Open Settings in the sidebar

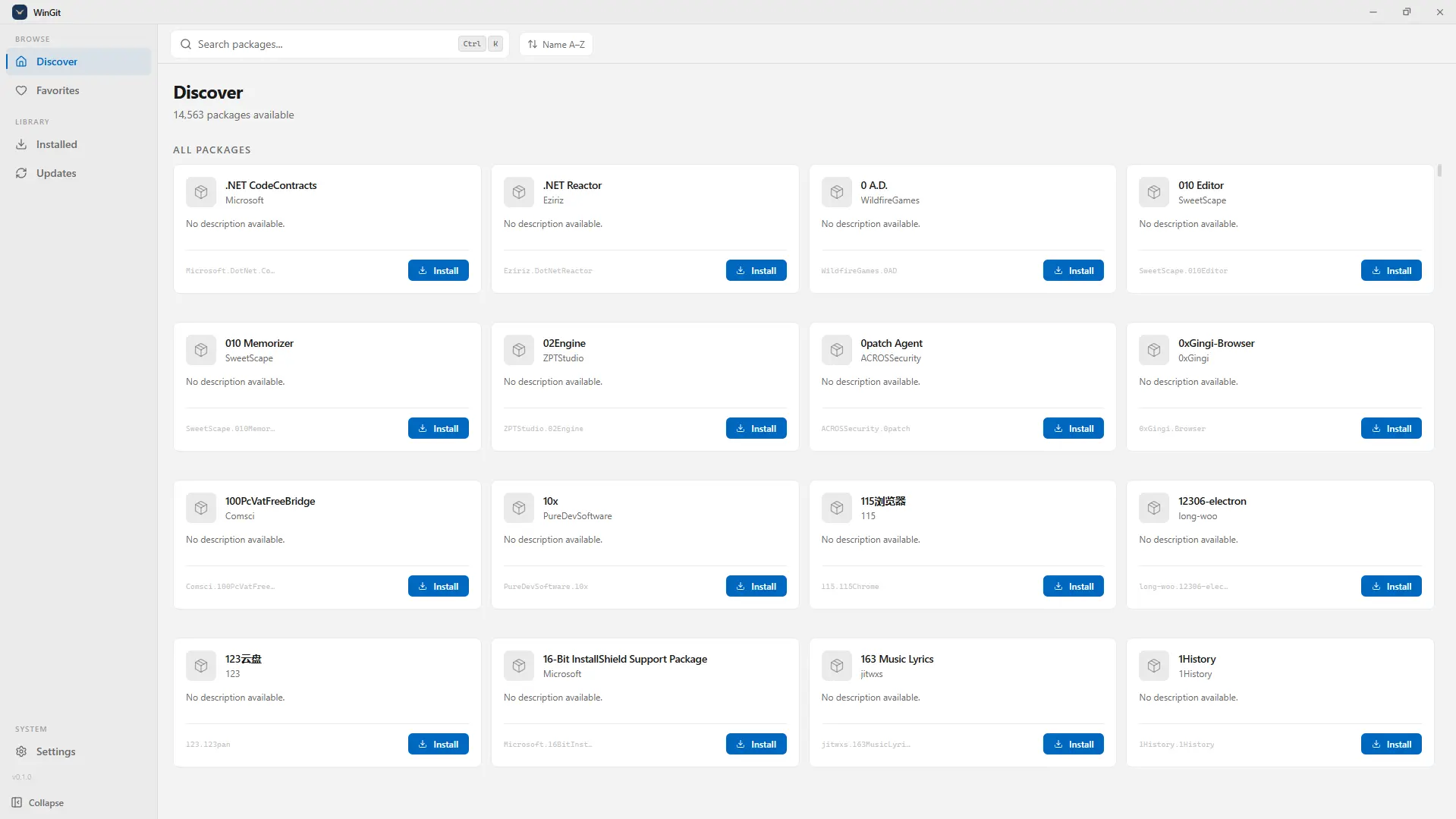point(79,751)
